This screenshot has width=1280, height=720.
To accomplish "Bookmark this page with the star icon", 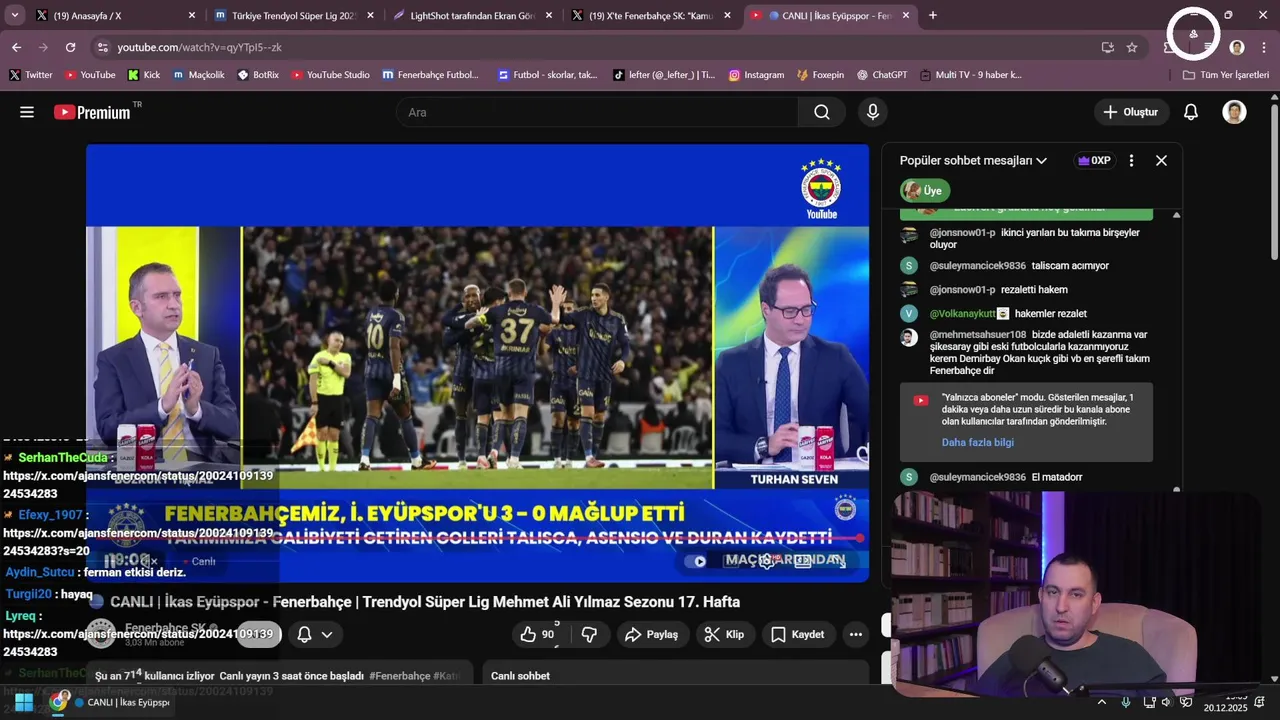I will pos(1132,47).
